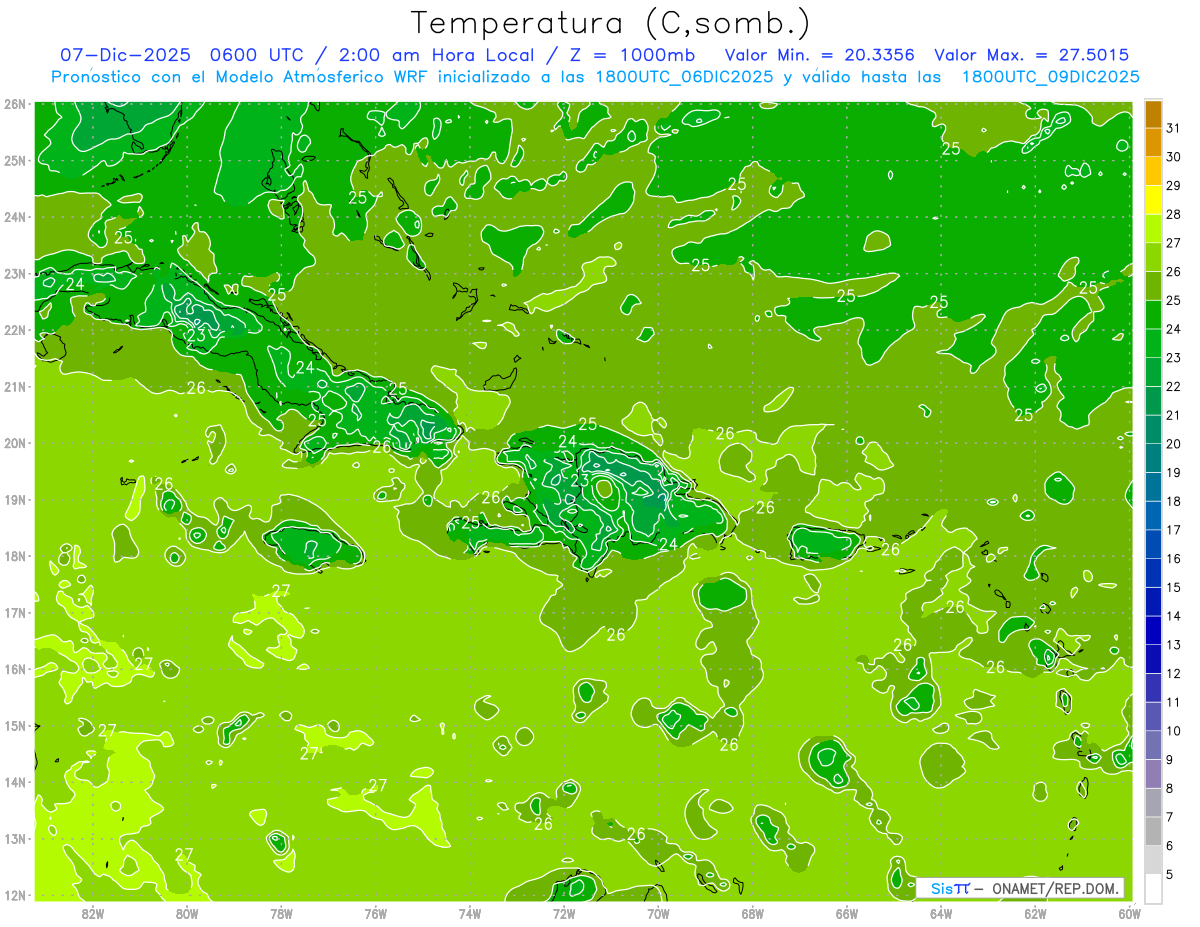Click the "60W" longitude axis label
The image size is (1200, 927).
click(1129, 913)
